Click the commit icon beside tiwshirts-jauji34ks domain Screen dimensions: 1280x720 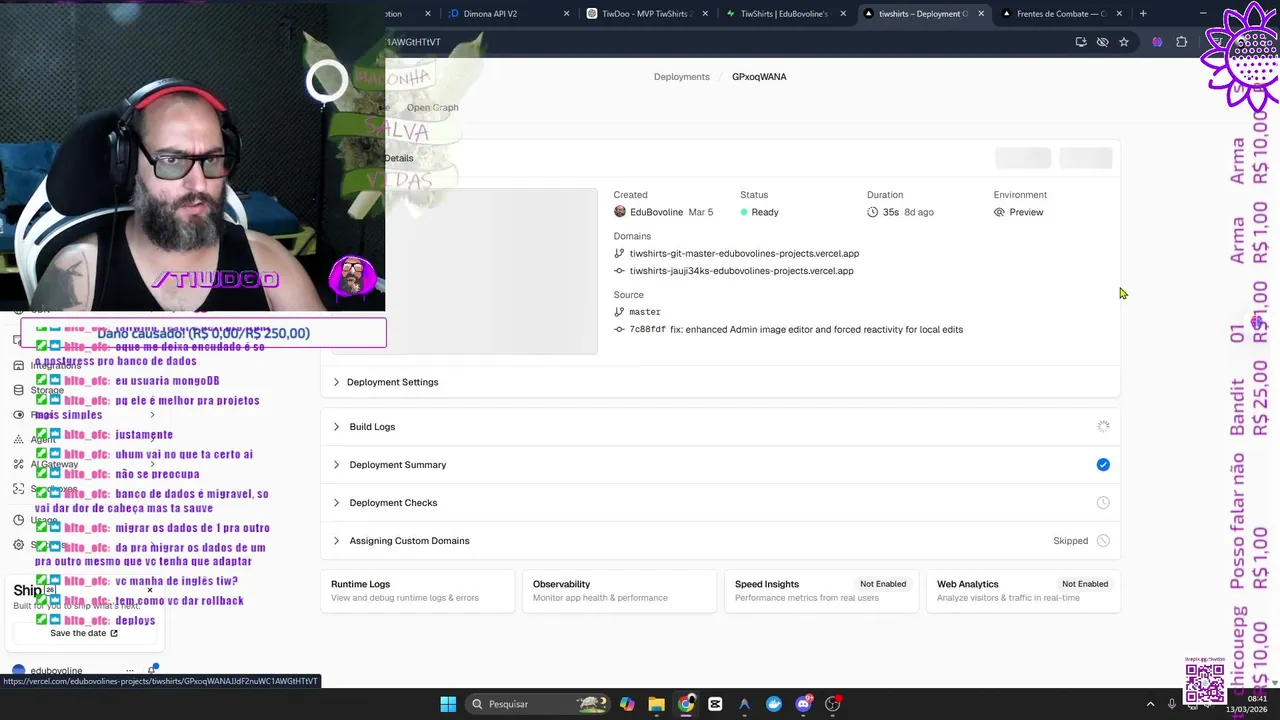(x=619, y=271)
